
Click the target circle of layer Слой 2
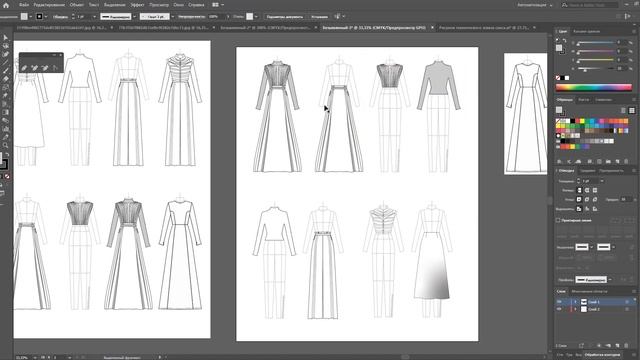tap(627, 309)
